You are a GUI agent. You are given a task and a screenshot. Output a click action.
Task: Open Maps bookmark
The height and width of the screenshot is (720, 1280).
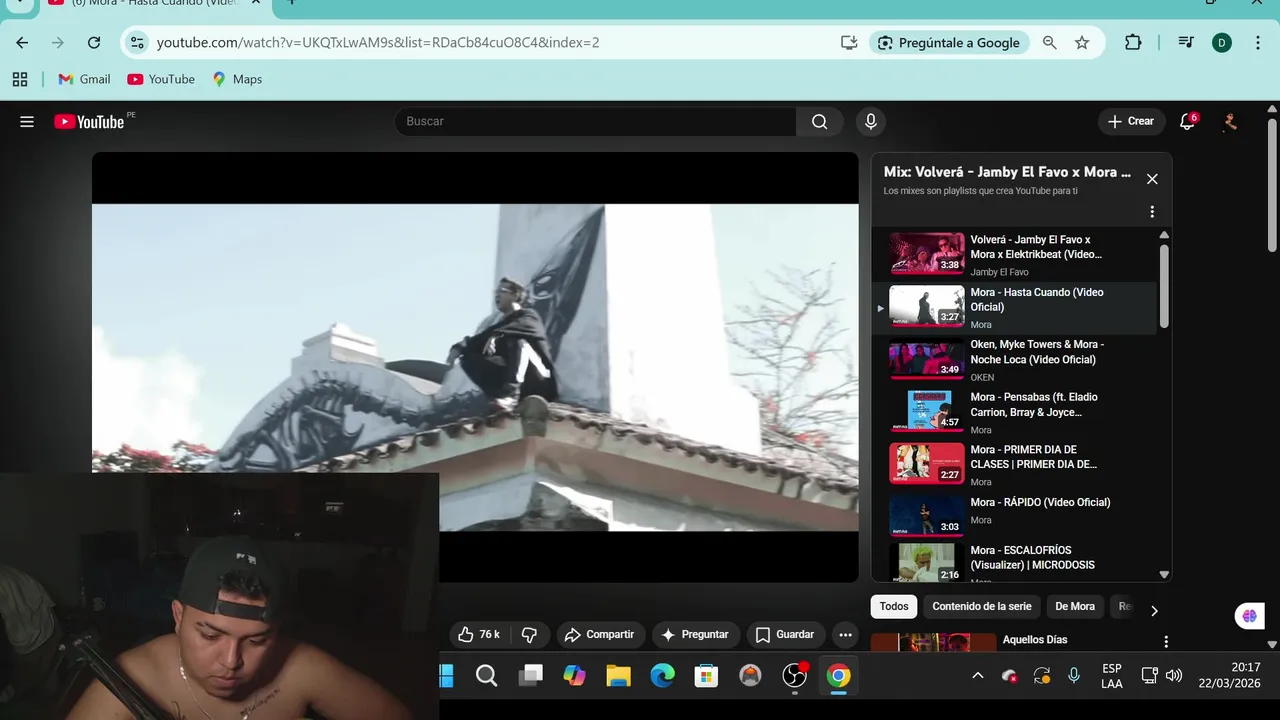[x=237, y=79]
